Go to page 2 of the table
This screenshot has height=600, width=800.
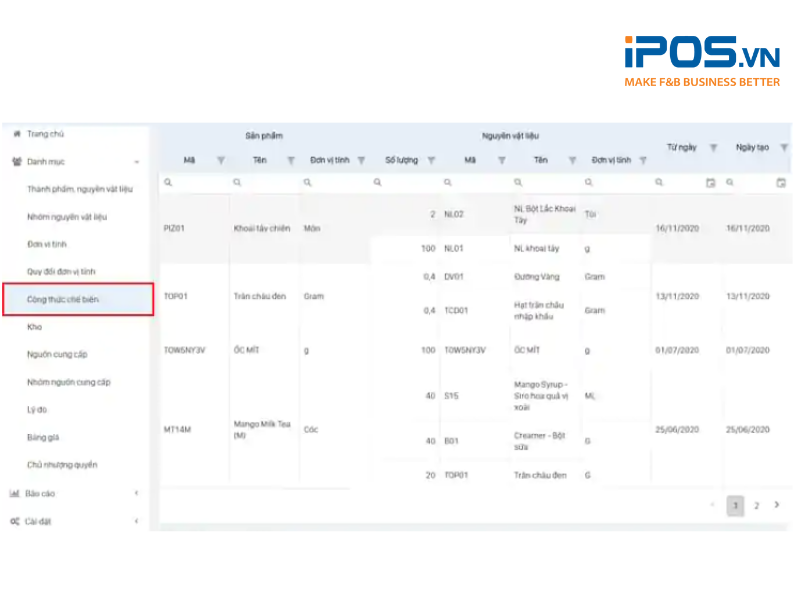tap(756, 506)
